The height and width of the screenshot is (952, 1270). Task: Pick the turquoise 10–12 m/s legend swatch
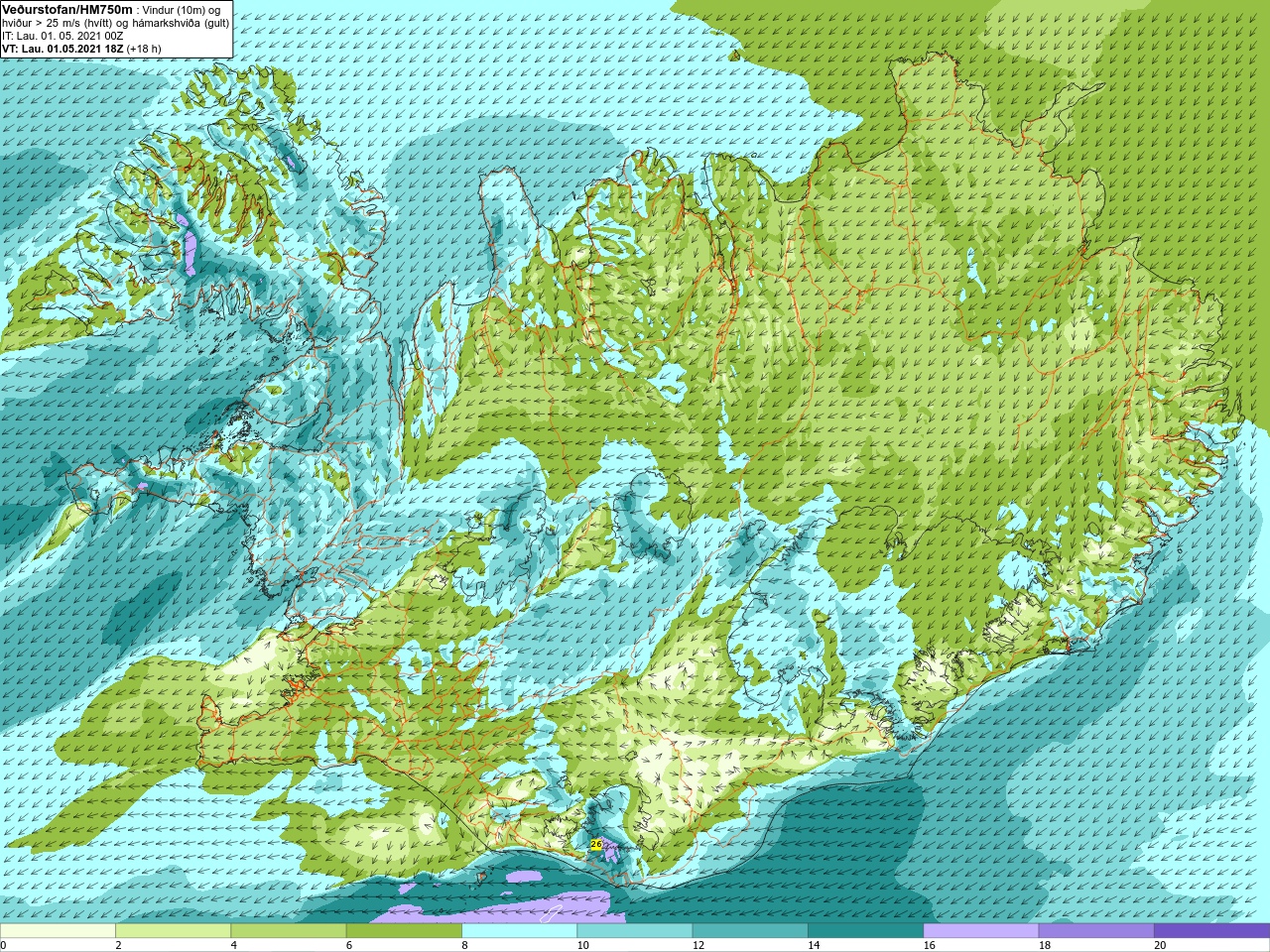pyautogui.click(x=634, y=931)
